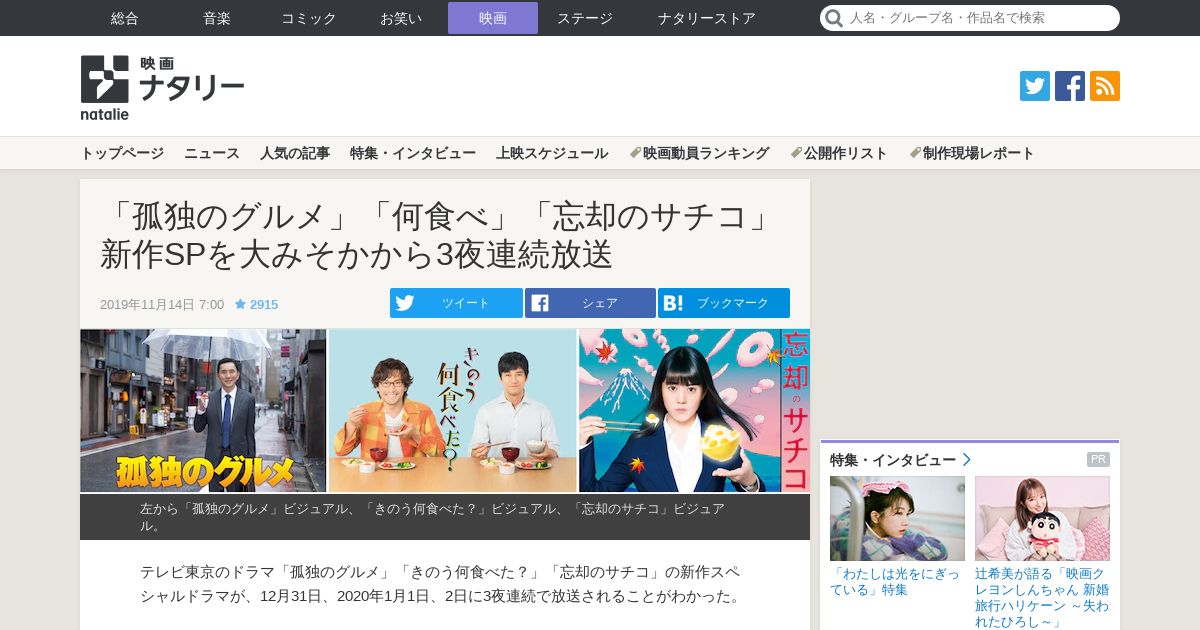Open 上映スケジュール navigation item
Screen dimensions: 1200x630
pyautogui.click(x=552, y=153)
